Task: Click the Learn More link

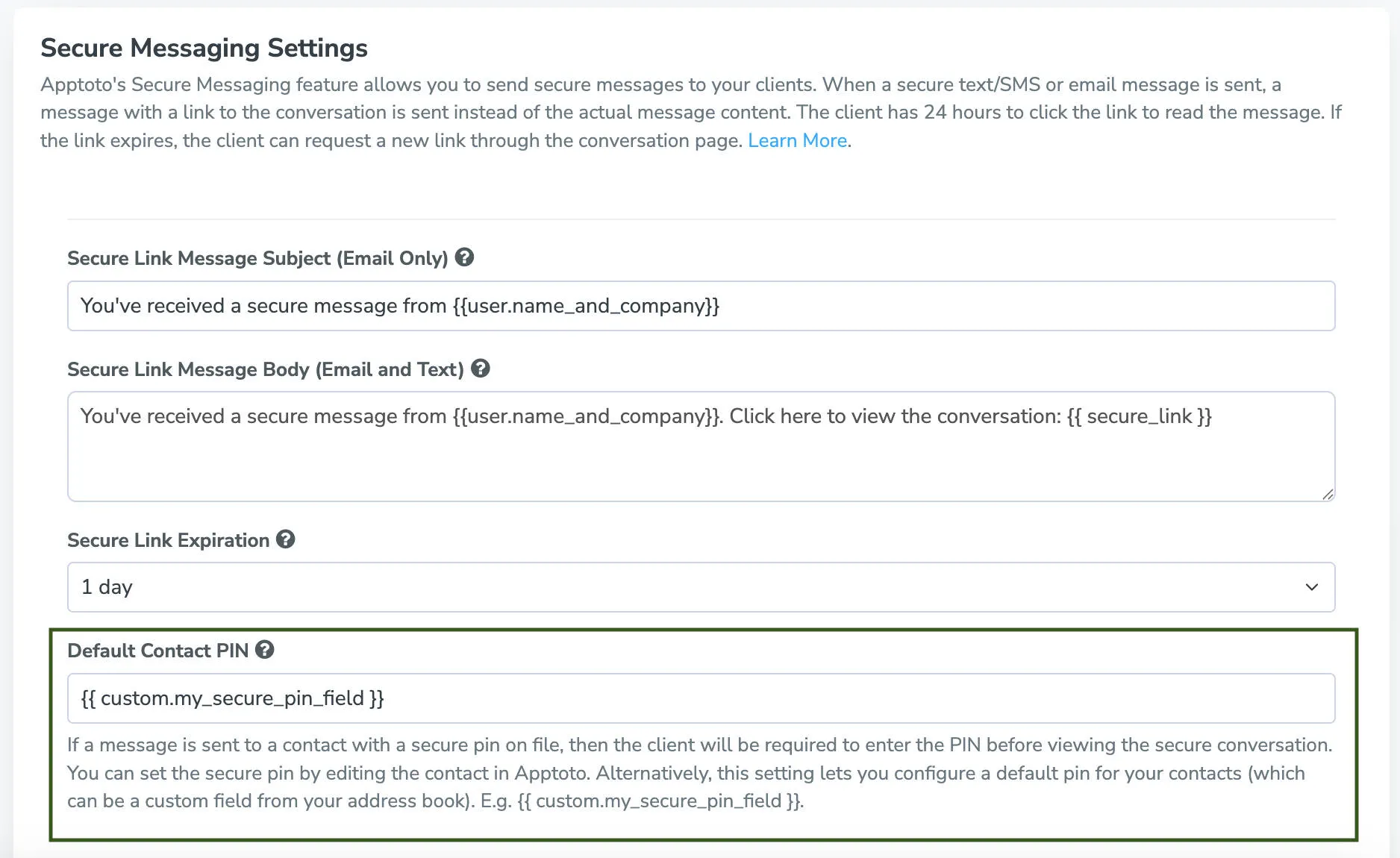Action: [797, 140]
